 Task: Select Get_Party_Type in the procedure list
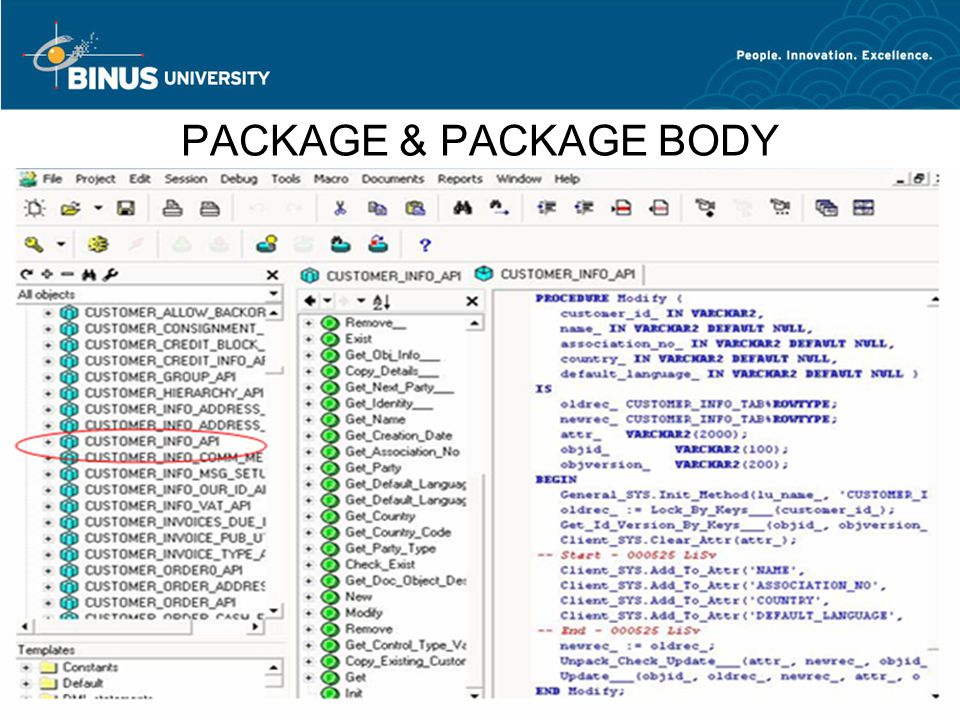[x=390, y=548]
